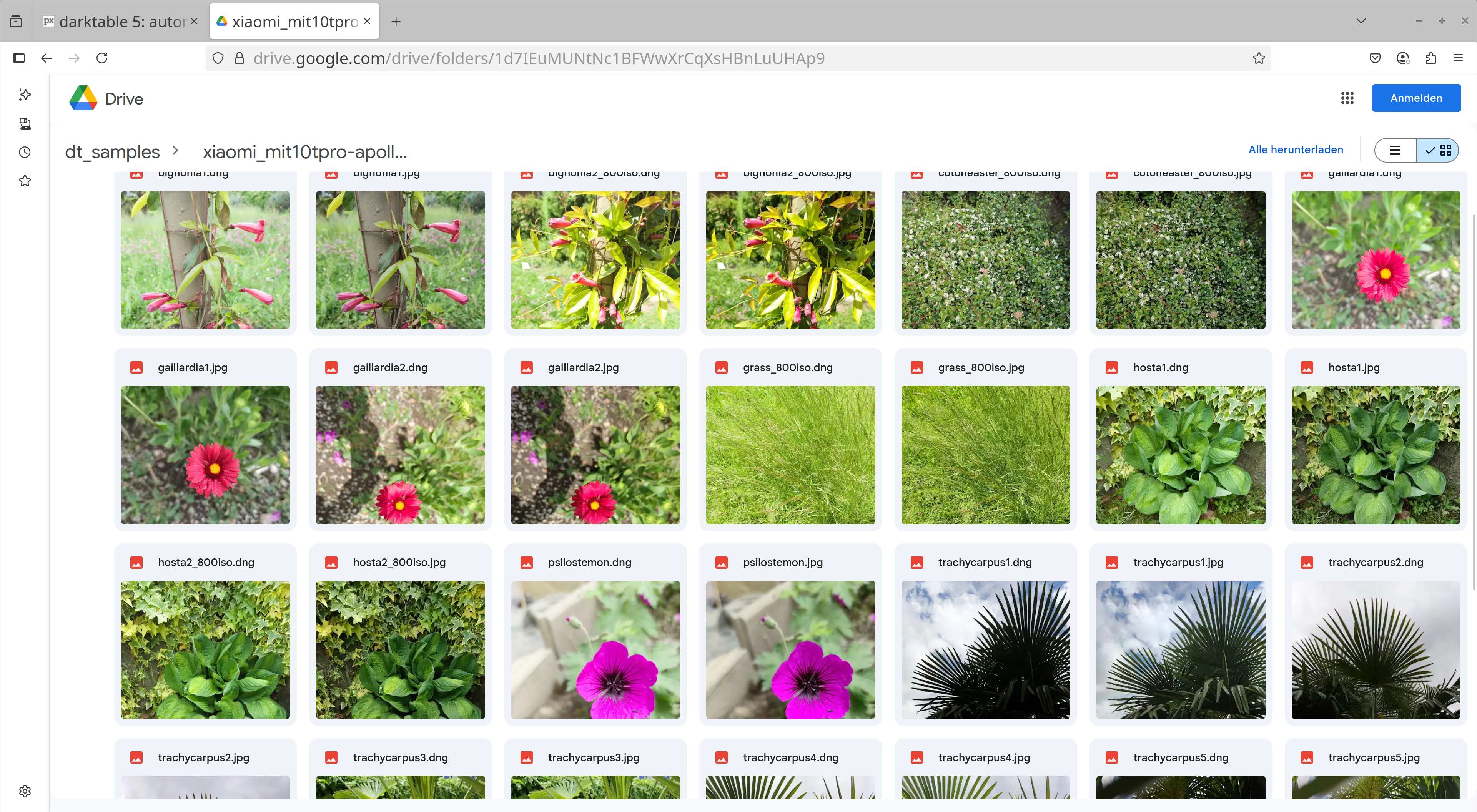This screenshot has width=1477, height=812.
Task: Click the Anmelden sign-in button
Action: click(1415, 98)
